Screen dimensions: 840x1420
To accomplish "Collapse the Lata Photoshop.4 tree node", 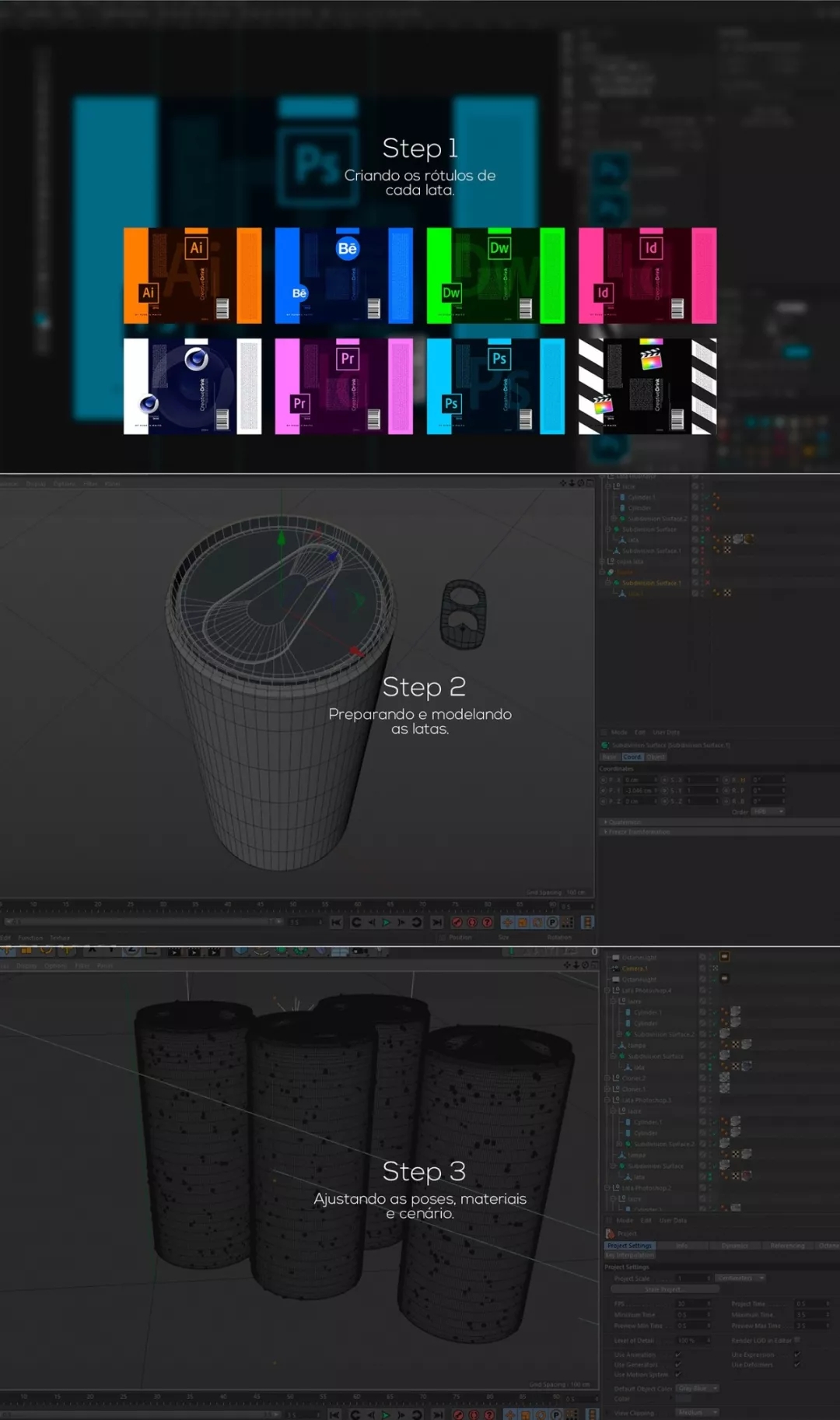I will pos(607,990).
